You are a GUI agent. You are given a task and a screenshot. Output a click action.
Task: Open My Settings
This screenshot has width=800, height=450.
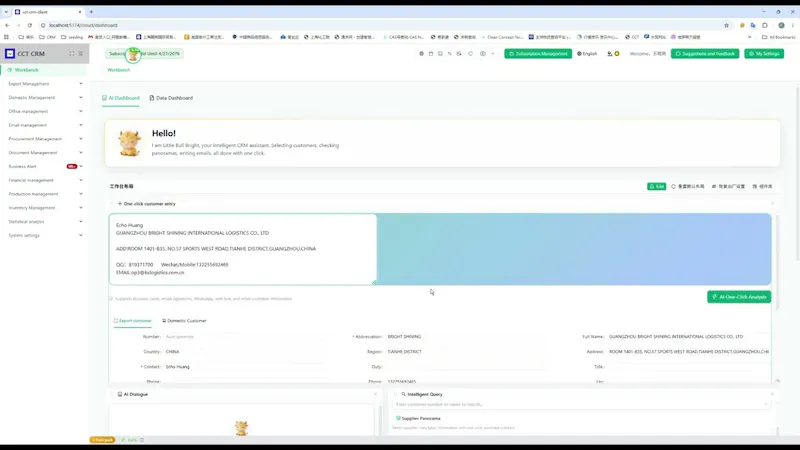[x=764, y=54]
